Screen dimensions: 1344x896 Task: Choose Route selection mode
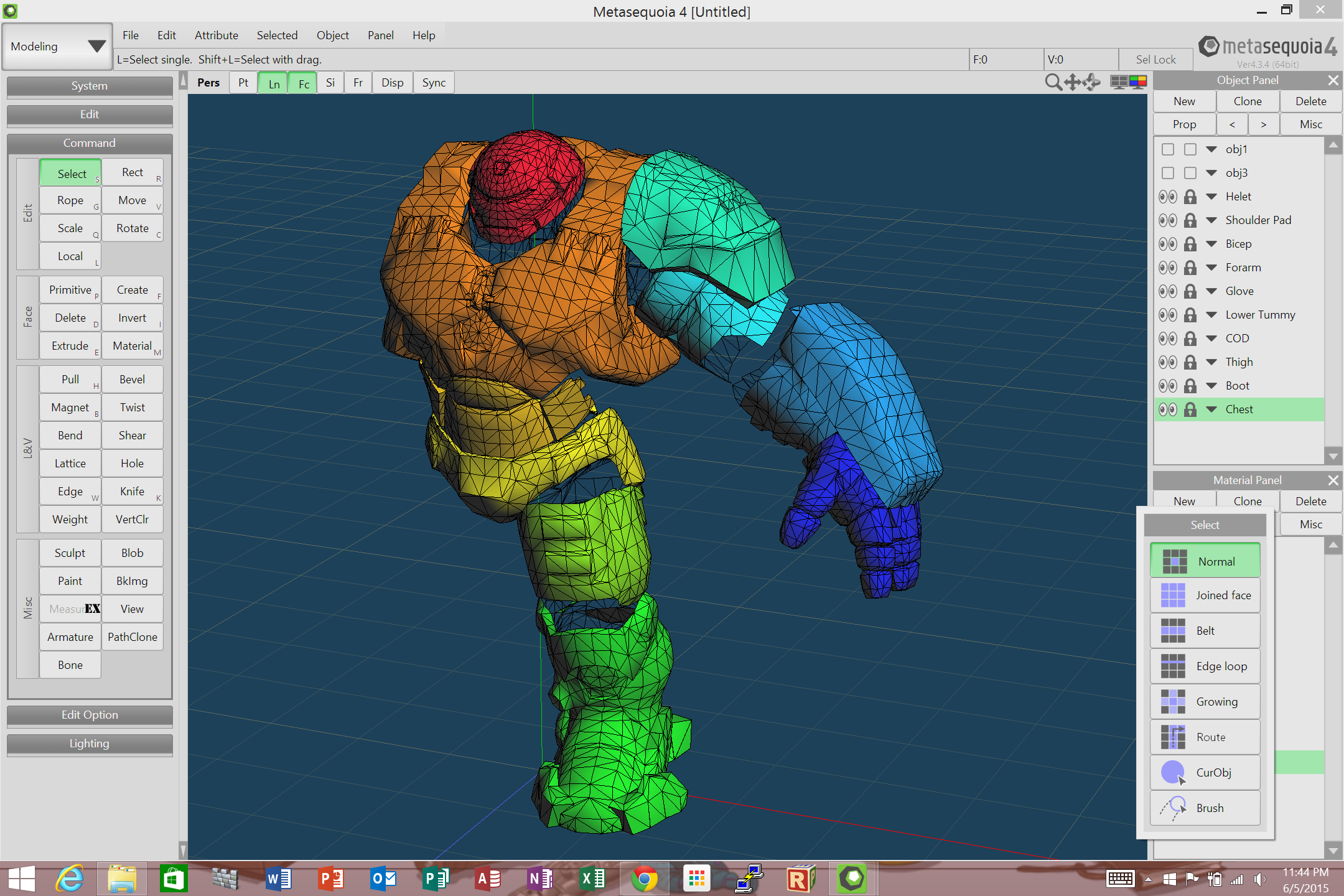click(x=1205, y=737)
